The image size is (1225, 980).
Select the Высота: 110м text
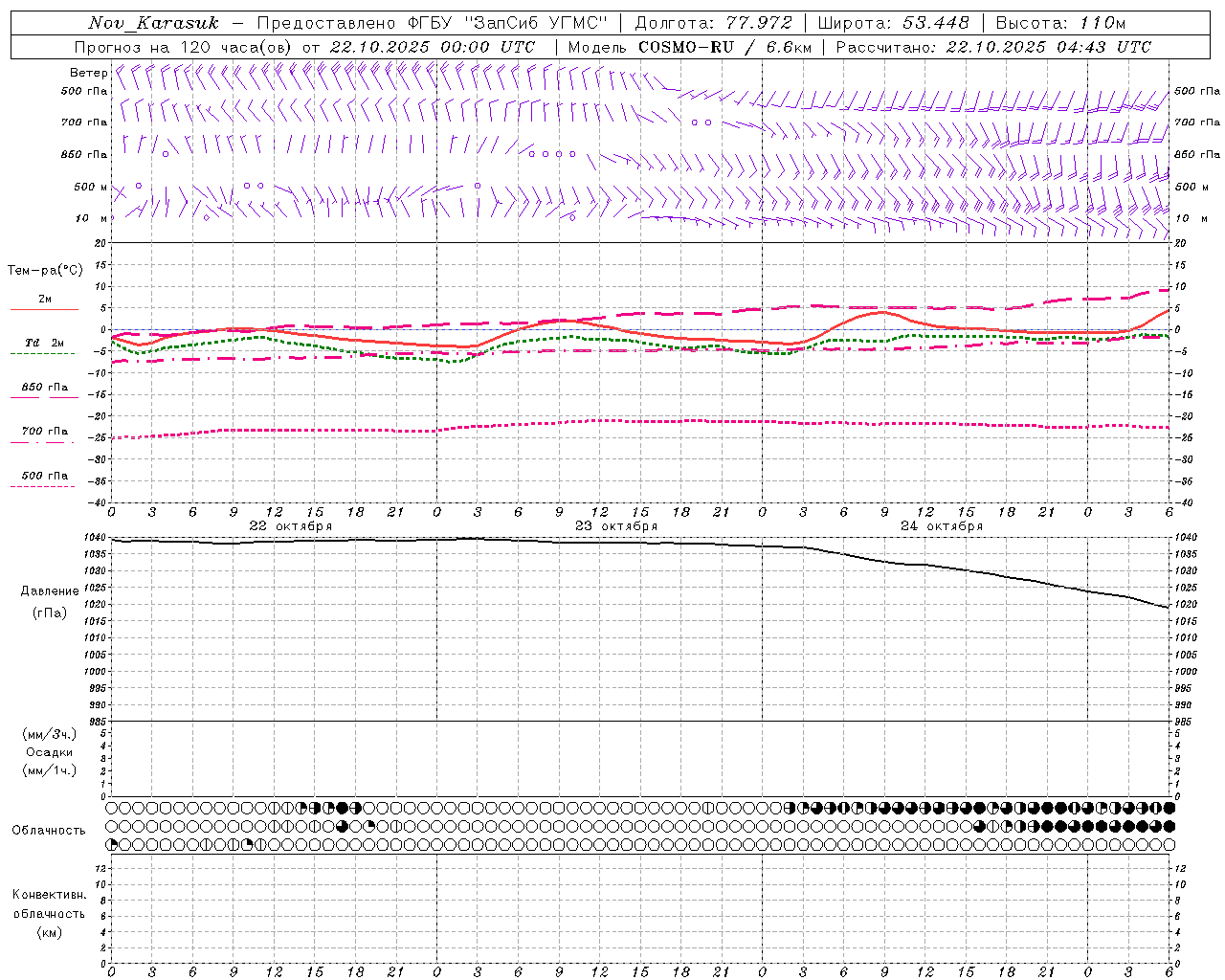[1060, 23]
